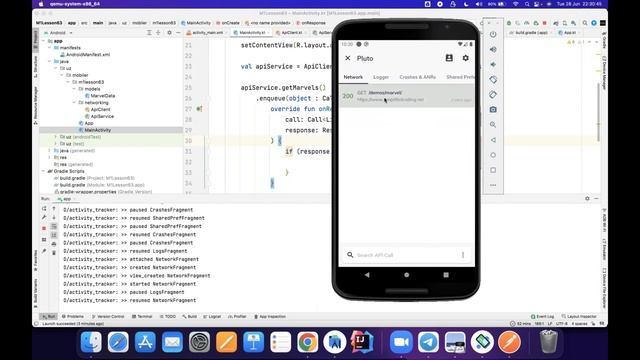Print Run console output with printer icon
Screen dimensions: 640x360
[54, 244]
